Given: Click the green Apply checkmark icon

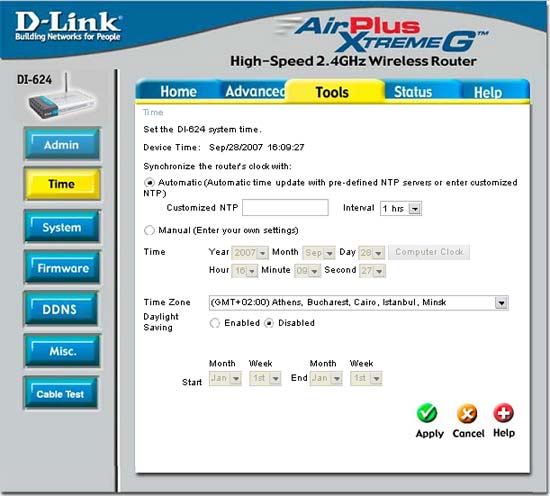Looking at the screenshot, I should click(x=427, y=413).
